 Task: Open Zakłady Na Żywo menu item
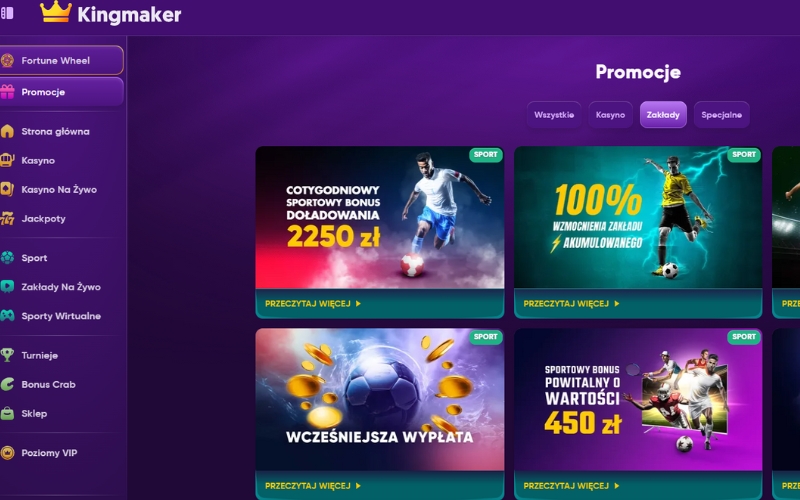(x=61, y=287)
